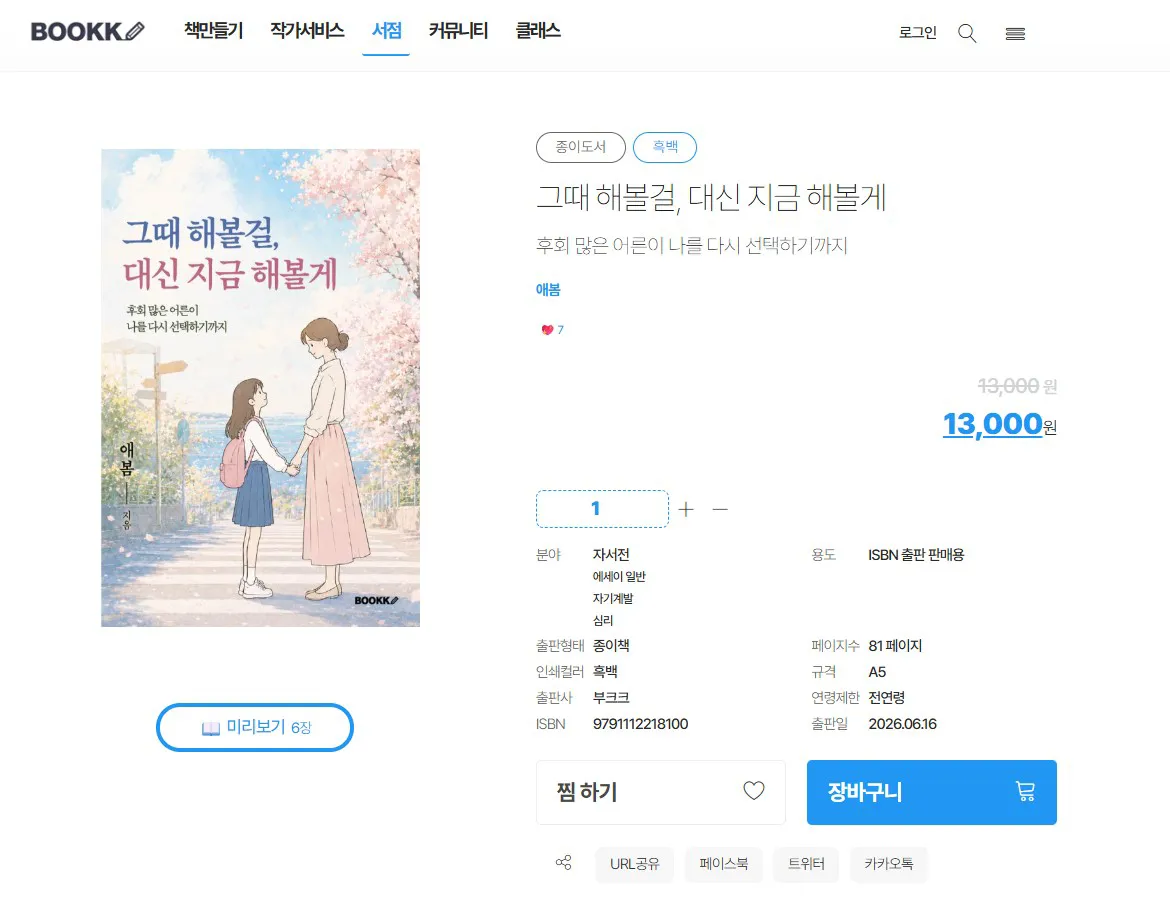1170x907 pixels.
Task: Click the URL공유 button
Action: 634,864
